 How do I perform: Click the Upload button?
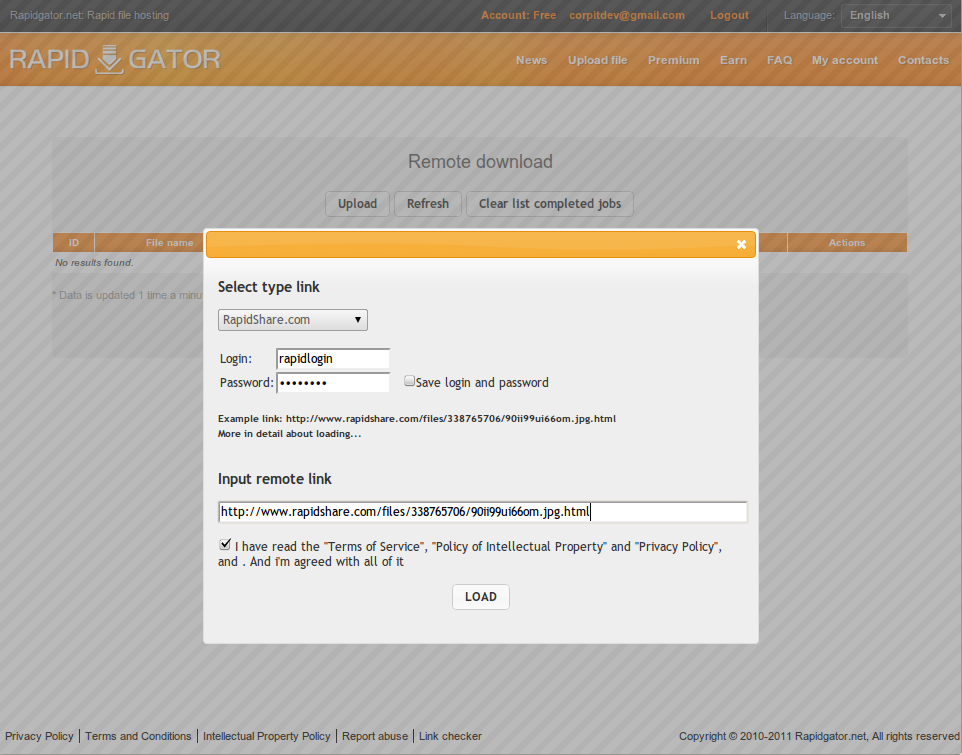(357, 204)
